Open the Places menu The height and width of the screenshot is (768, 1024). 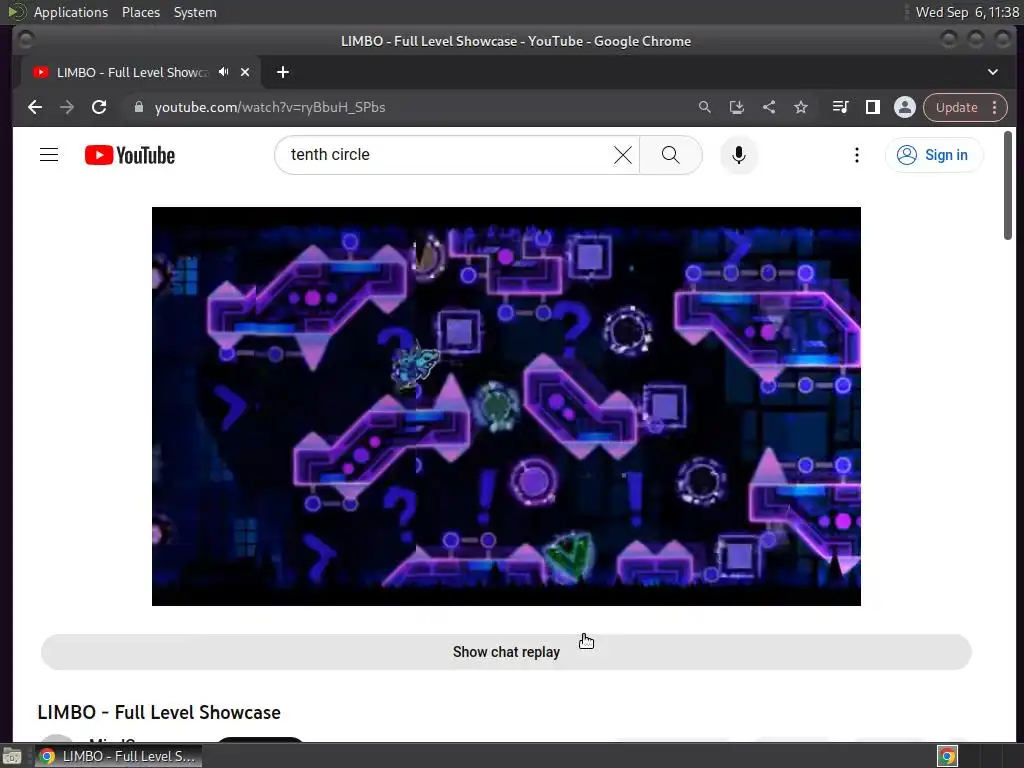[x=141, y=12]
